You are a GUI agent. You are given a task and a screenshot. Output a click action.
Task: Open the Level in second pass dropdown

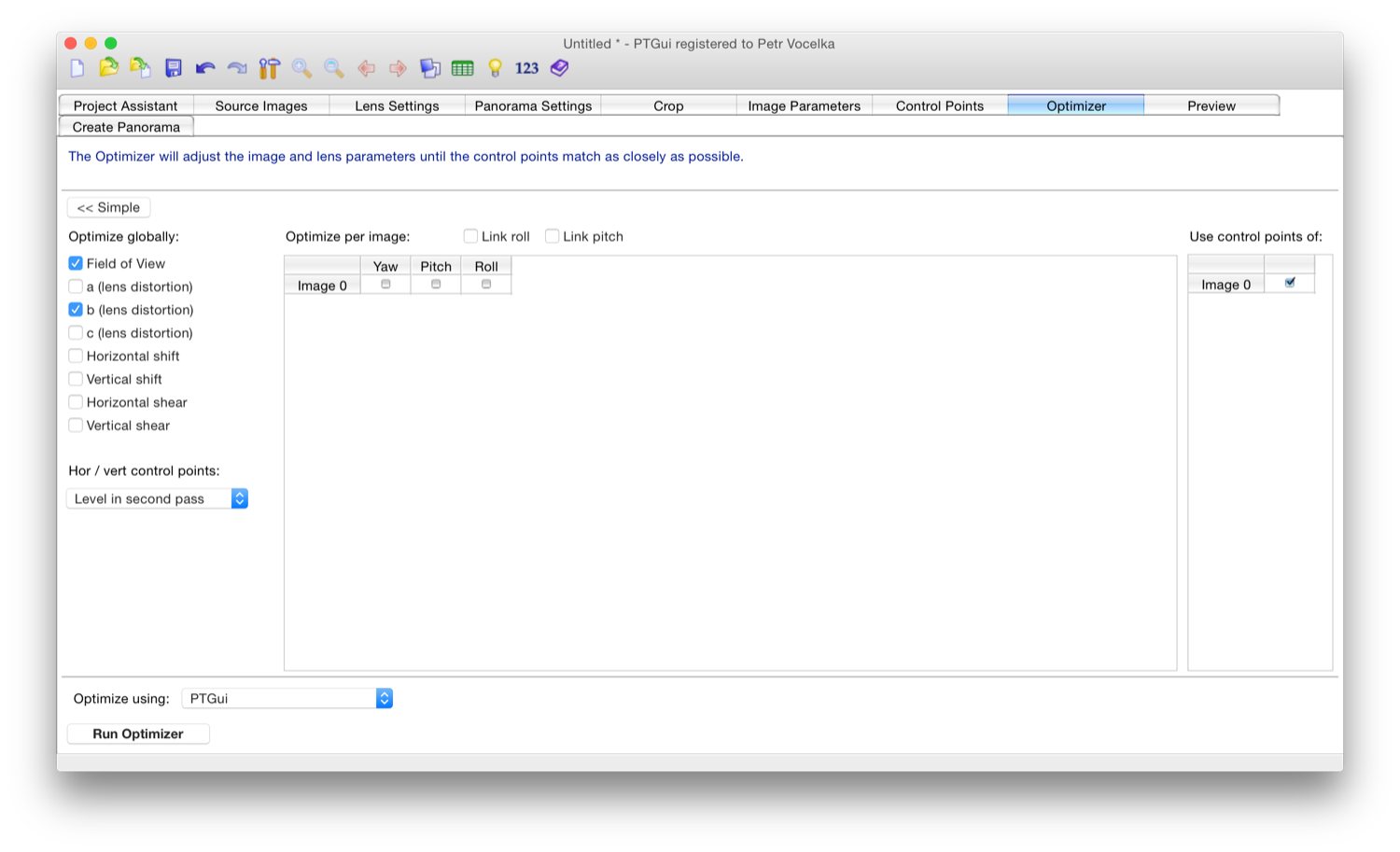[x=157, y=499]
